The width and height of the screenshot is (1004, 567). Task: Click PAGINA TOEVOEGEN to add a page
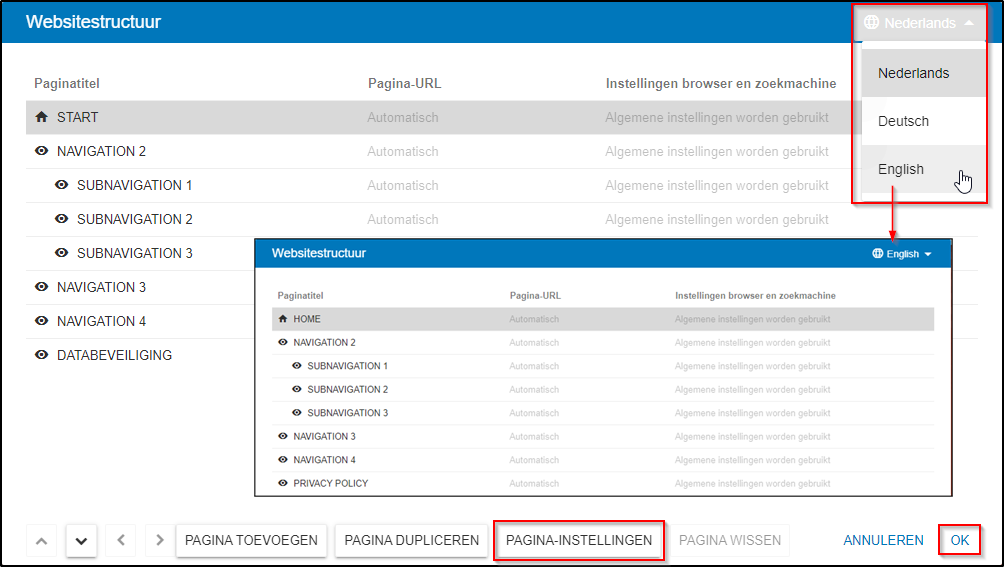coord(251,540)
